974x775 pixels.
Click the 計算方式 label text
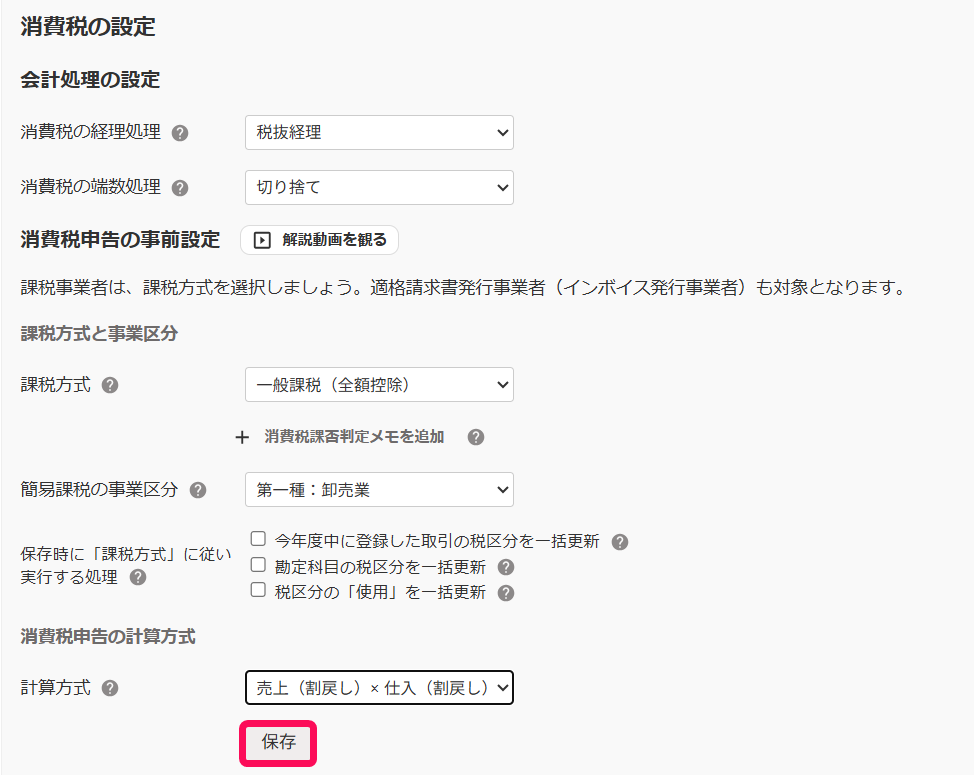[56, 687]
